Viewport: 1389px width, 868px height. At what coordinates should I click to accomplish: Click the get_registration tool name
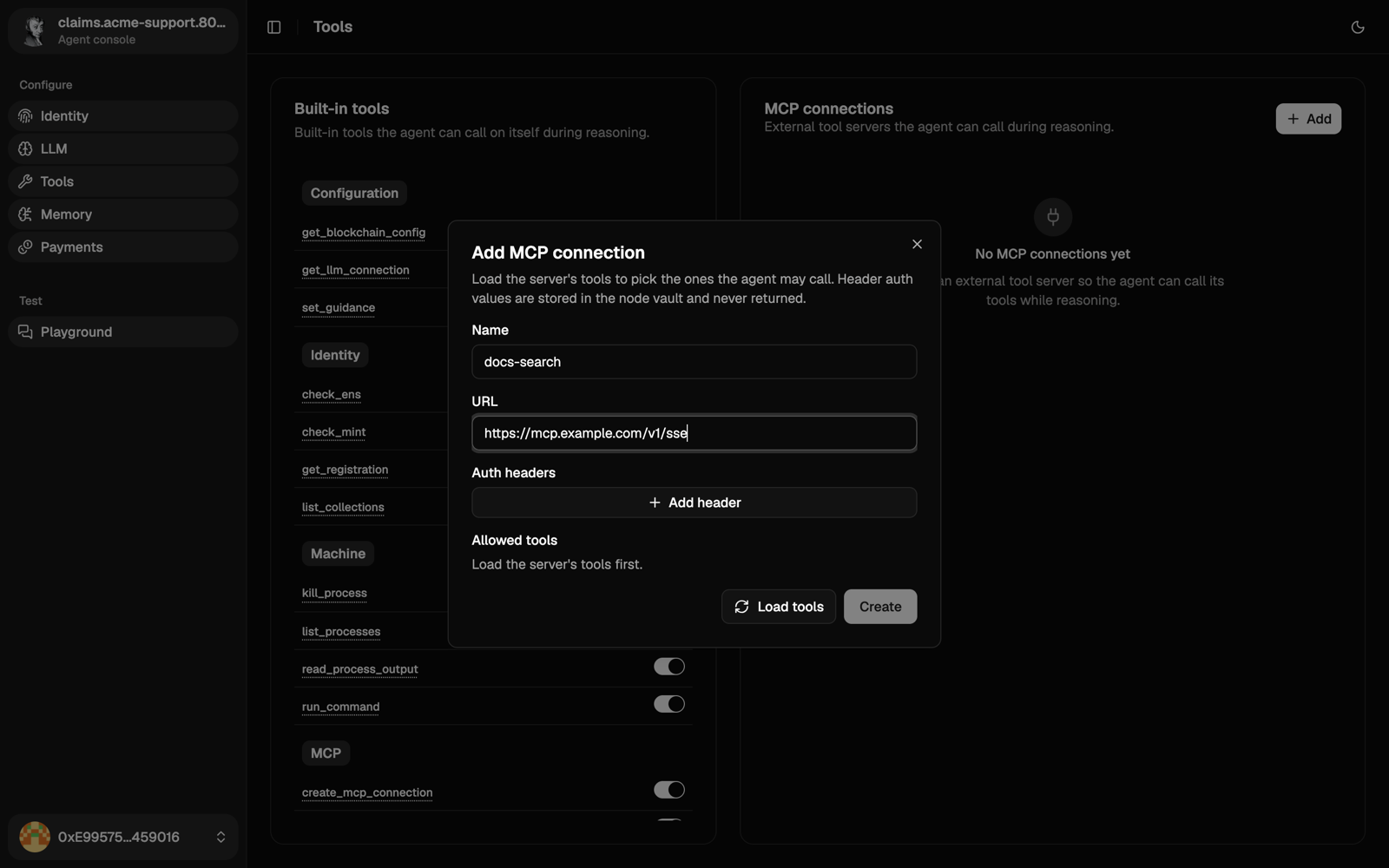coord(346,470)
